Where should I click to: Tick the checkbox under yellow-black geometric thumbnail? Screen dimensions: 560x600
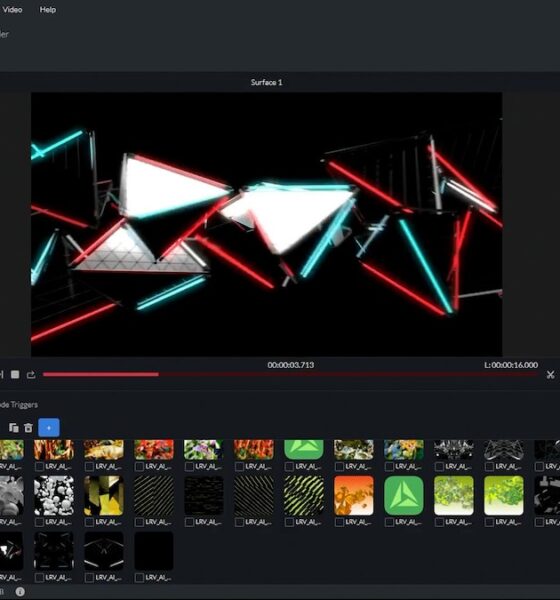(89, 522)
